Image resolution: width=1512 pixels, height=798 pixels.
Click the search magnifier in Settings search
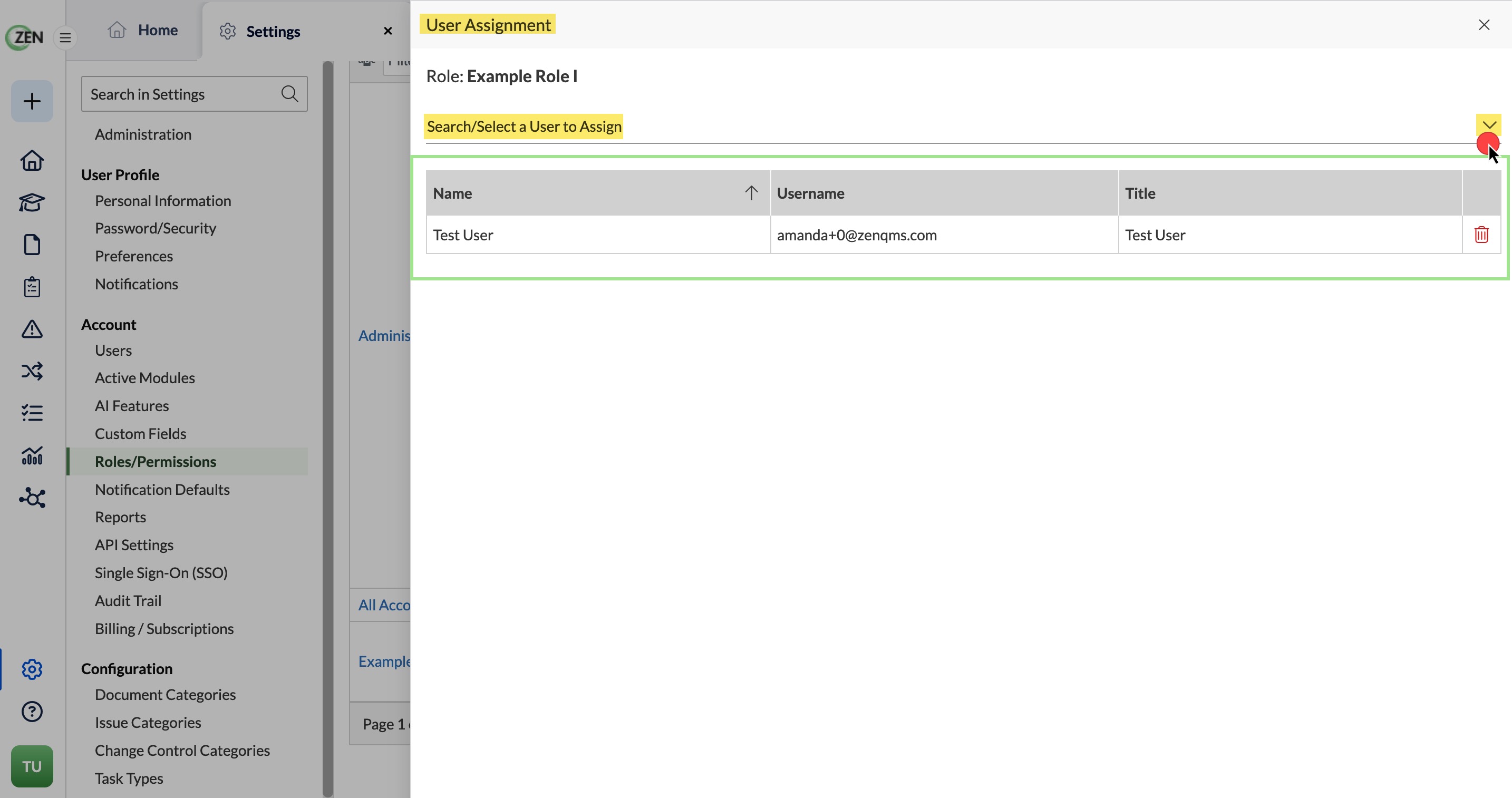(x=289, y=94)
